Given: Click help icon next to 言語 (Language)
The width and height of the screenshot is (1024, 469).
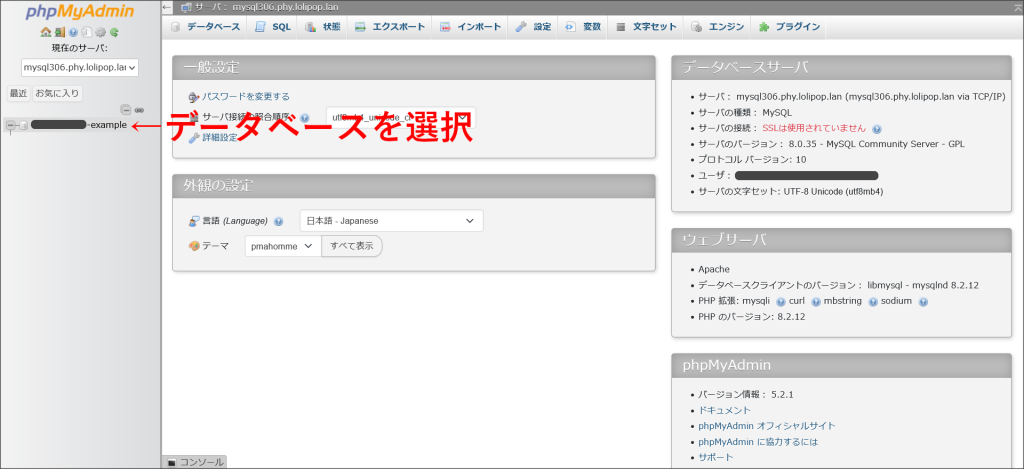Looking at the screenshot, I should (278, 221).
